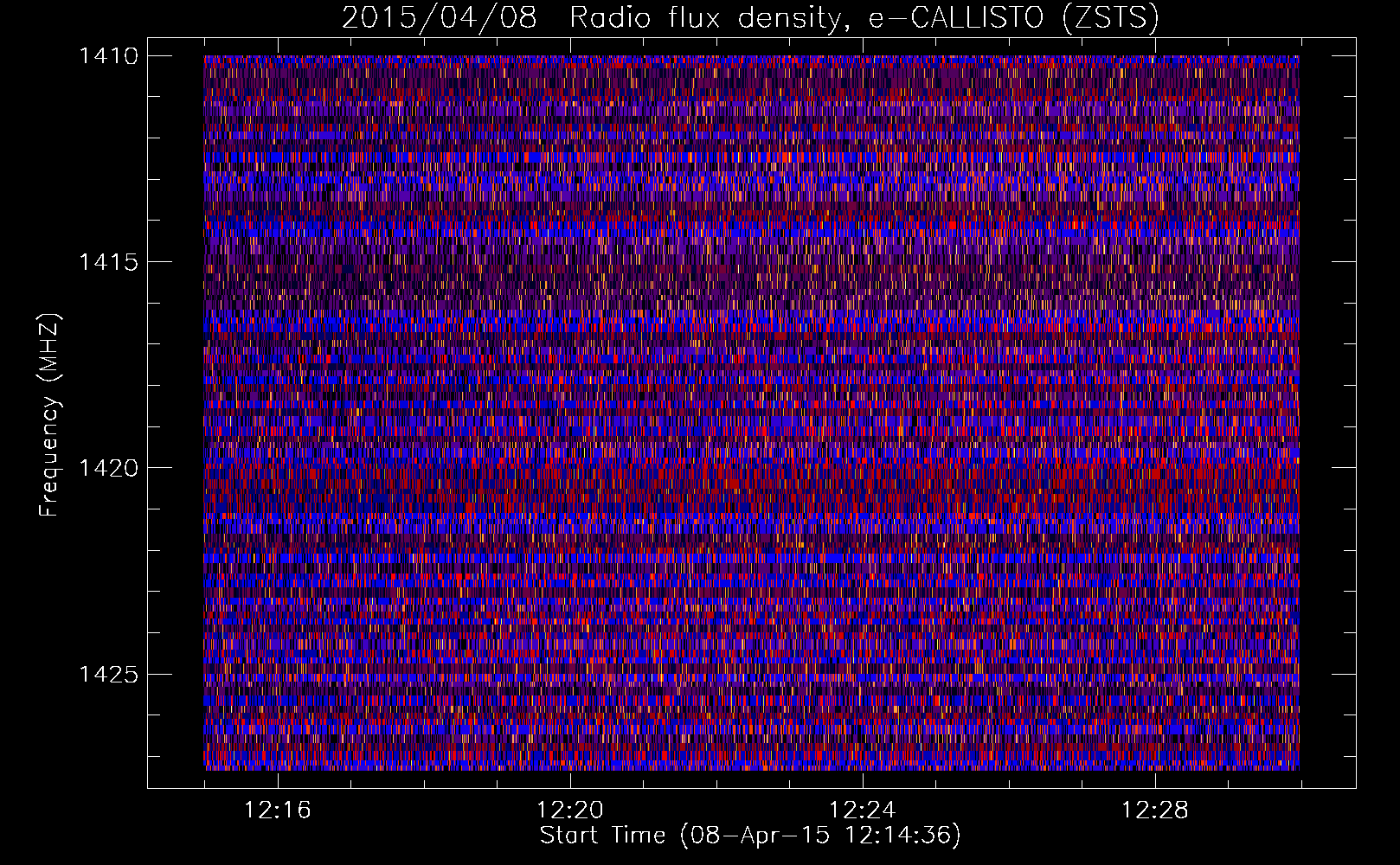Click the 'Start Time (08-Apr-15 12:14:36)' label
This screenshot has height=865, width=1400.
pyautogui.click(x=750, y=836)
